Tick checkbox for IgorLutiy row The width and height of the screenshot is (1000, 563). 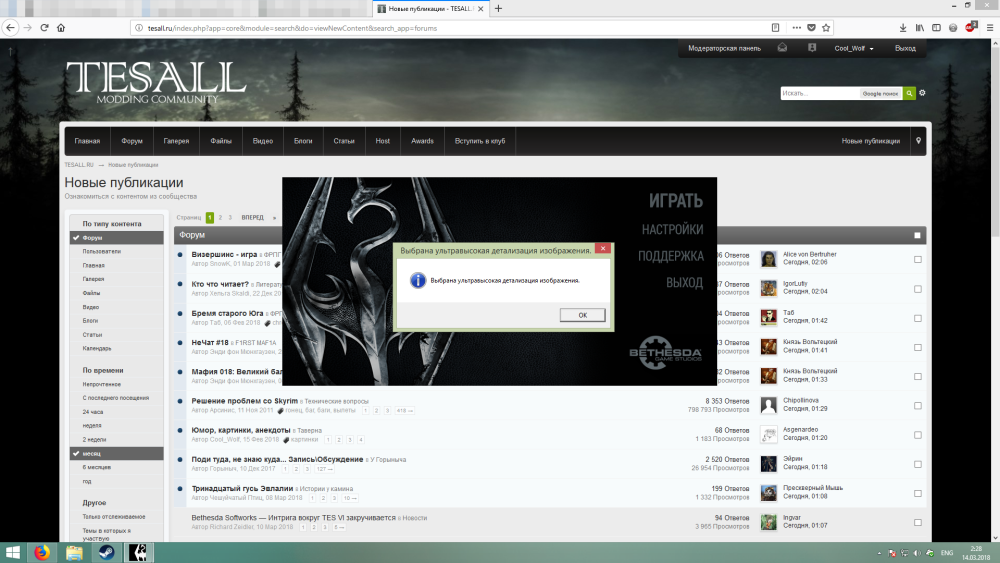[x=918, y=289]
